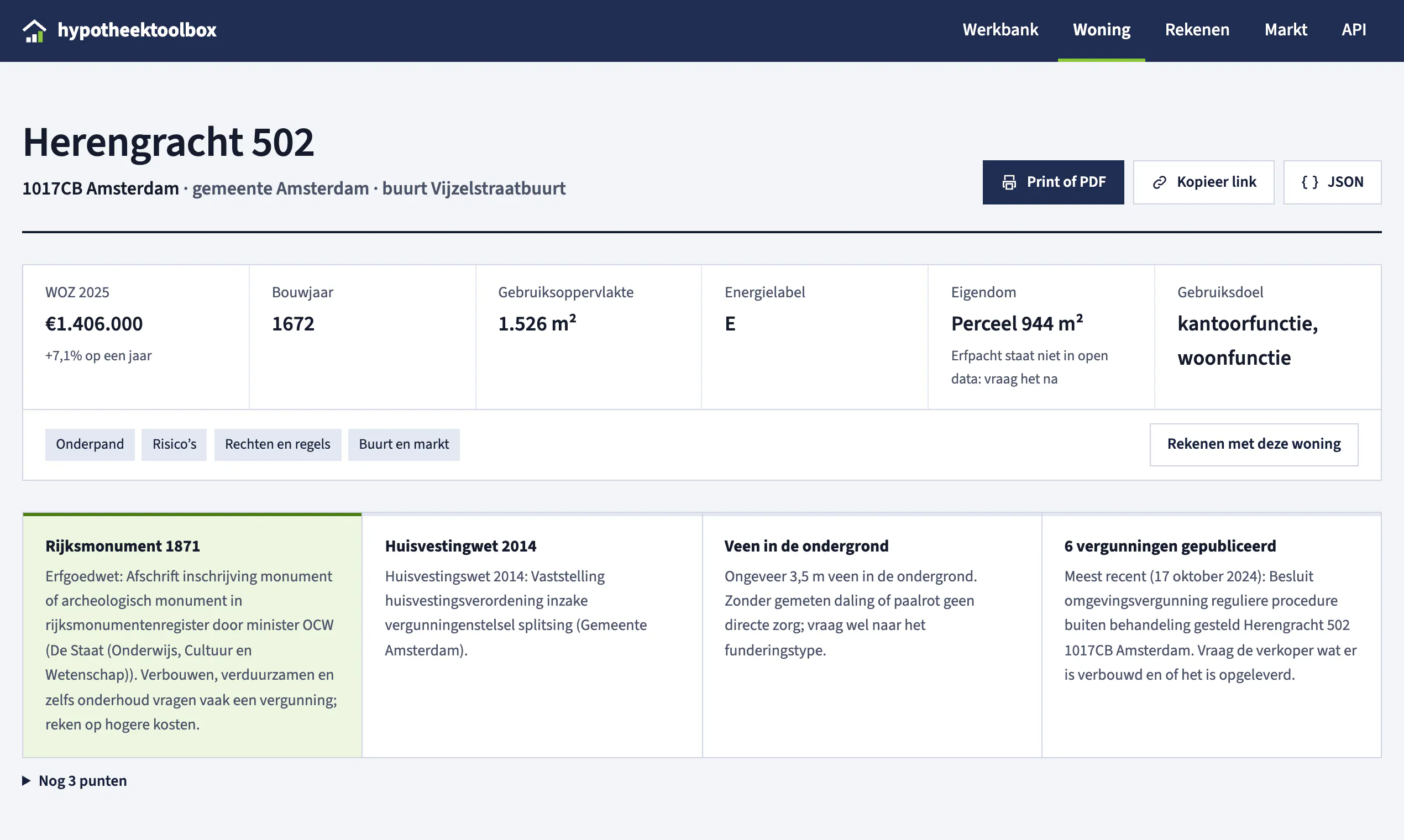Click the Perceel 944 m² value
The height and width of the screenshot is (840, 1404).
pos(1017,323)
